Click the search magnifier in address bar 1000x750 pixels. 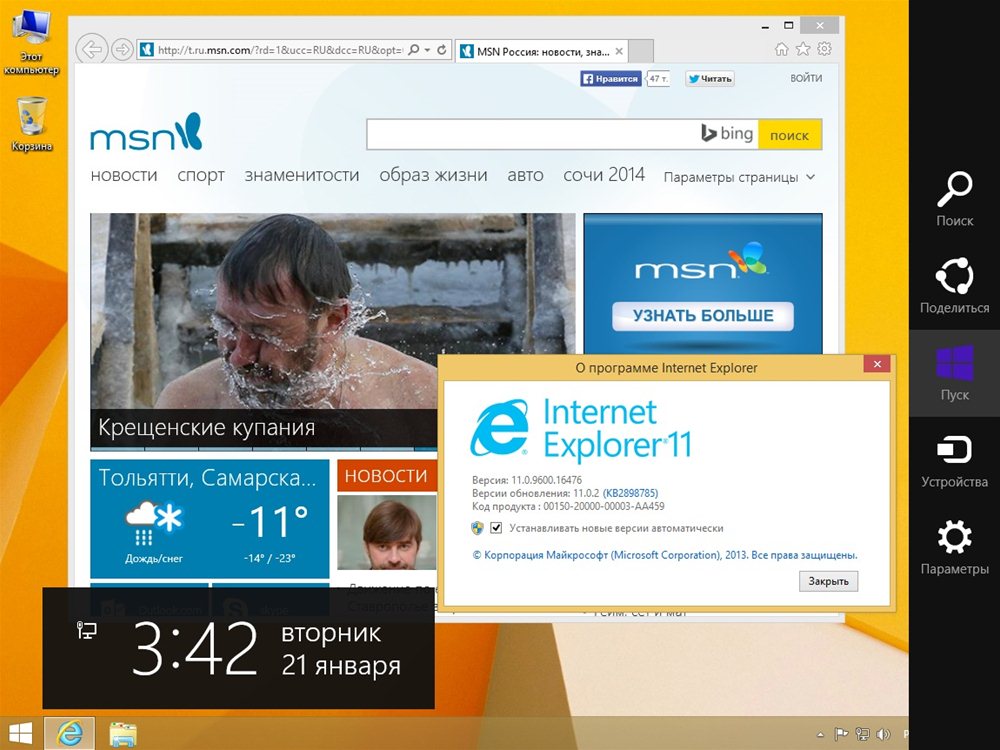[x=413, y=49]
